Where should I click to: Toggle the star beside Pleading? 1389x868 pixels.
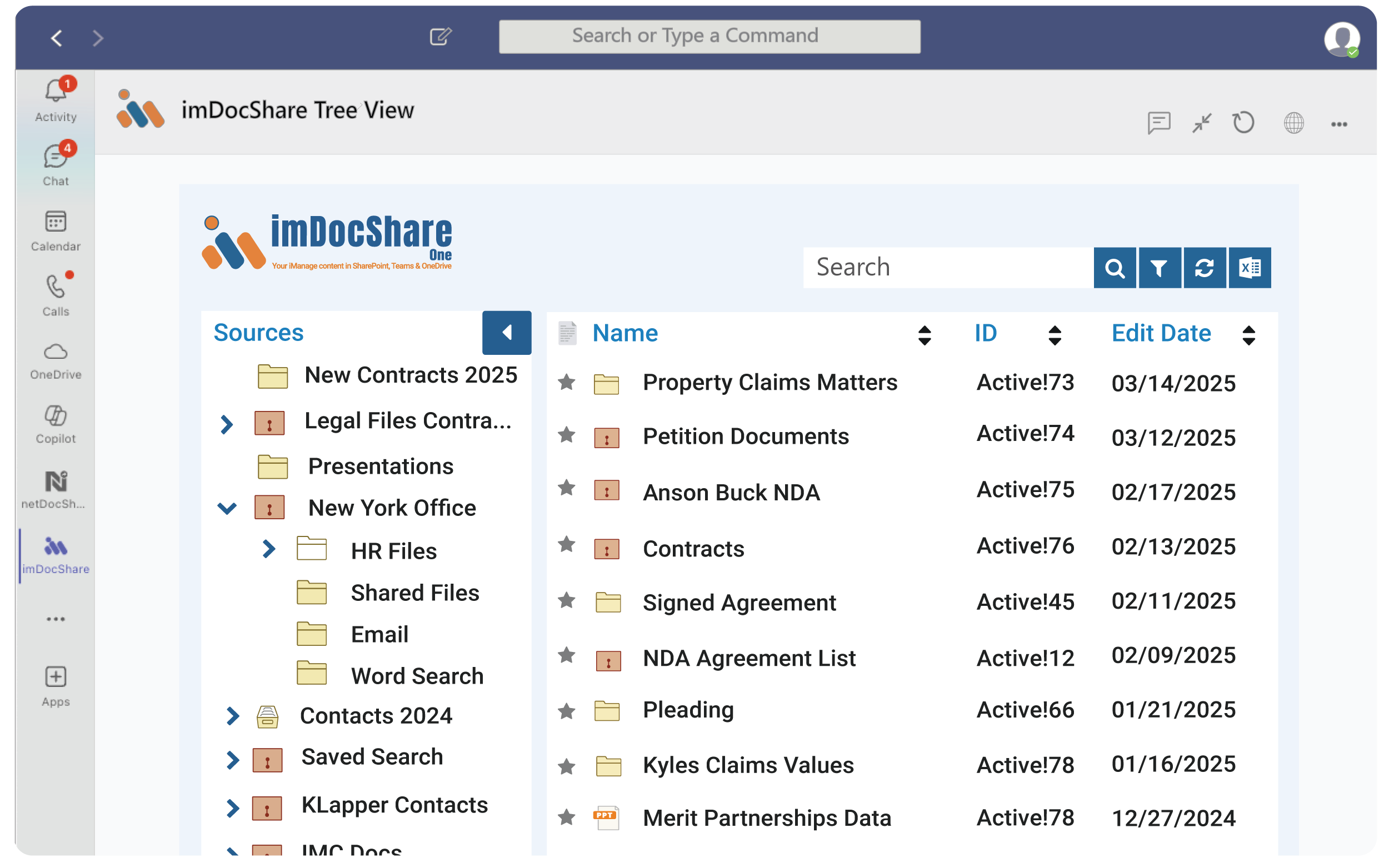(x=567, y=711)
